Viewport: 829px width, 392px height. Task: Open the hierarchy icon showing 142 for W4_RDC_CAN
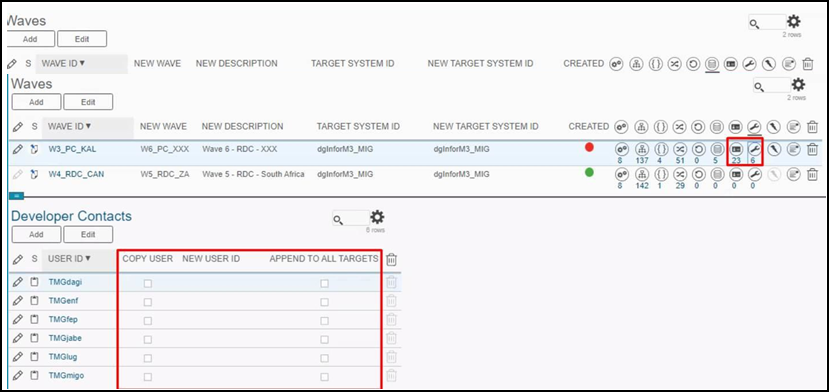click(x=642, y=174)
